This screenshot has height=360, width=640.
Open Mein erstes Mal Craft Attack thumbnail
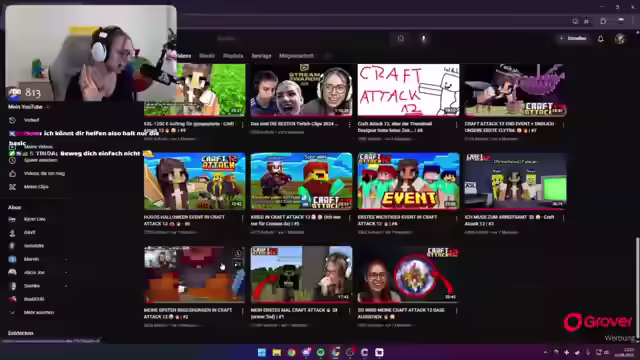301,274
